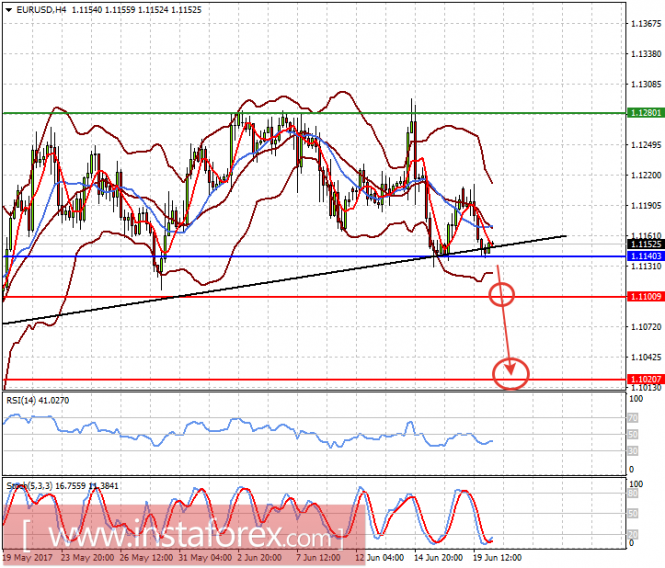Click the current price tag 1.11525
The height and width of the screenshot is (568, 665).
tap(643, 244)
